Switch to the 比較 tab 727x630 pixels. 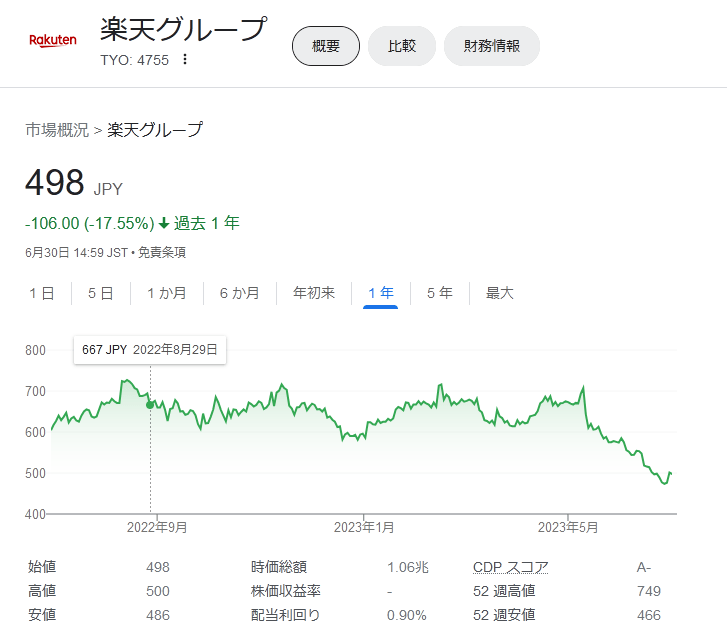[x=401, y=46]
